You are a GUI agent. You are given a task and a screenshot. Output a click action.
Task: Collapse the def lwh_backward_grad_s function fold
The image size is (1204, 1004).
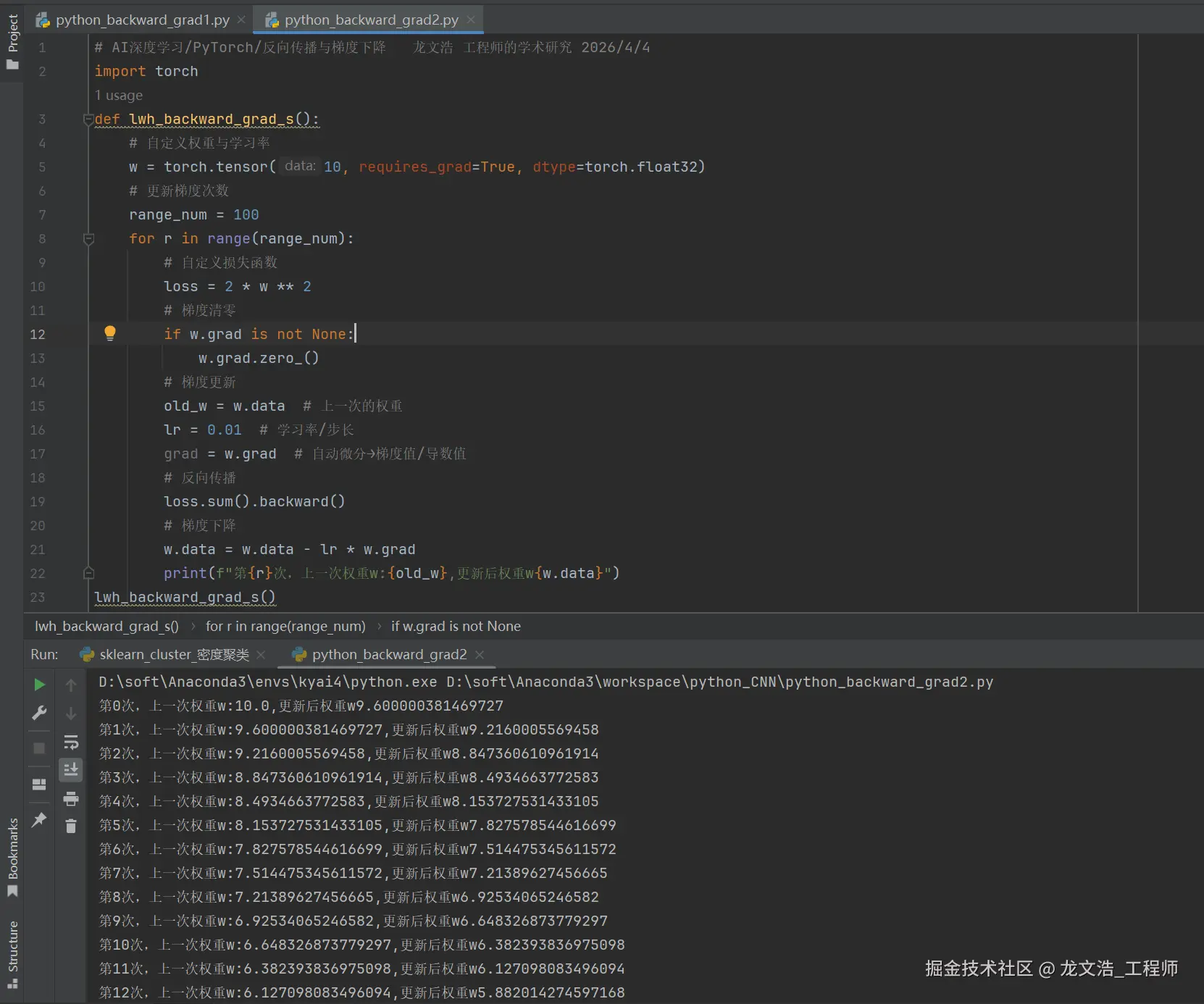88,119
